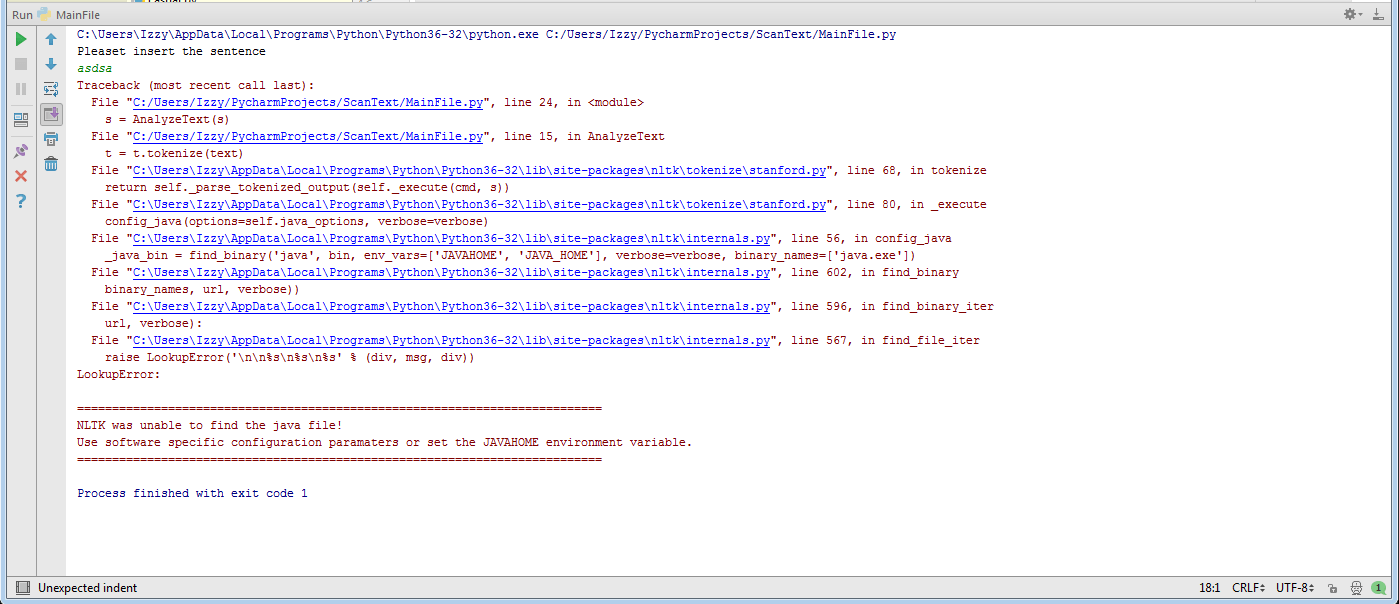1399x604 pixels.
Task: Click the '_java_bin = find_binary' code line
Action: click(x=510, y=255)
